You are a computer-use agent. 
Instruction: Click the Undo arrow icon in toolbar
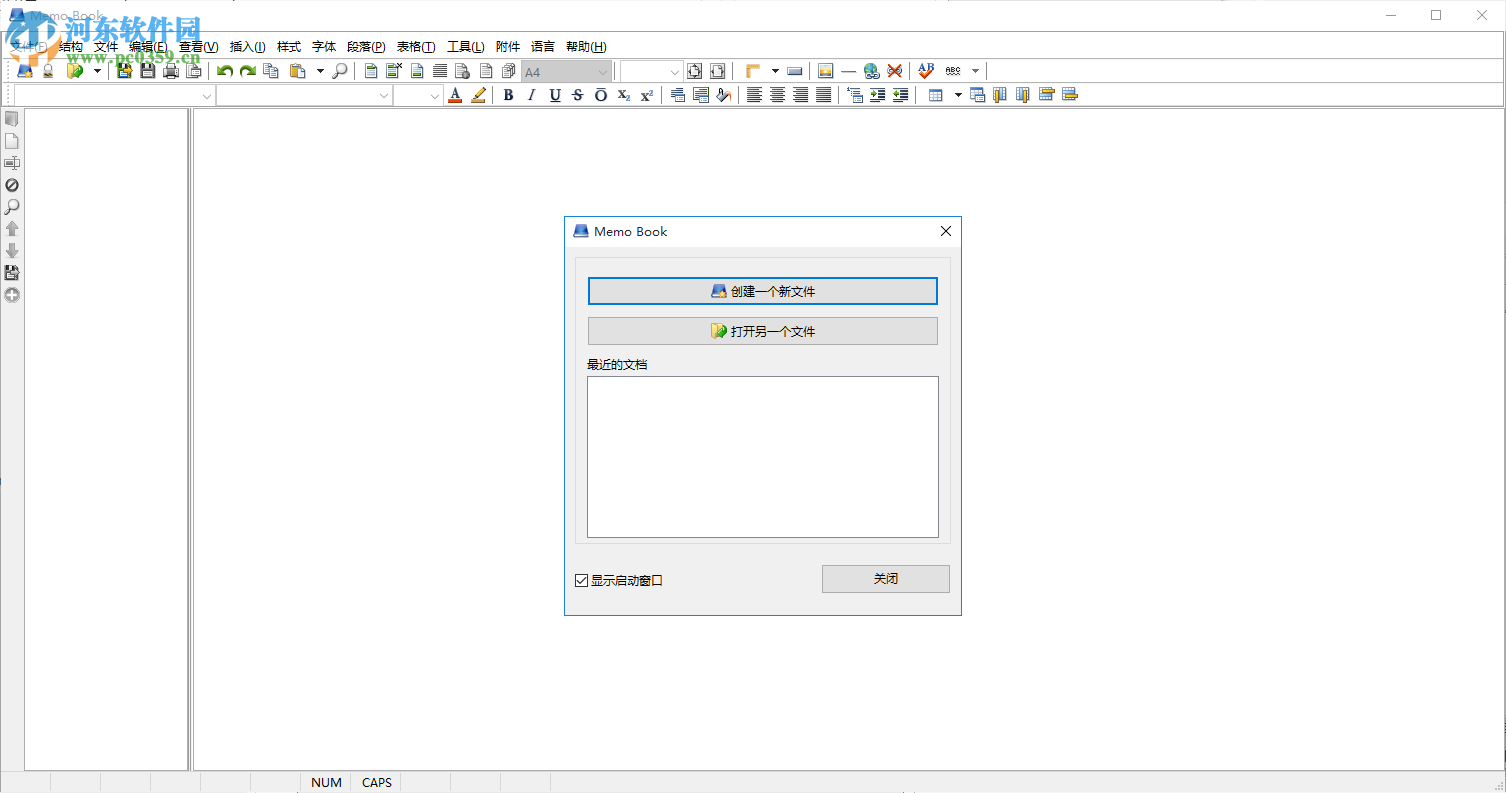tap(225, 71)
